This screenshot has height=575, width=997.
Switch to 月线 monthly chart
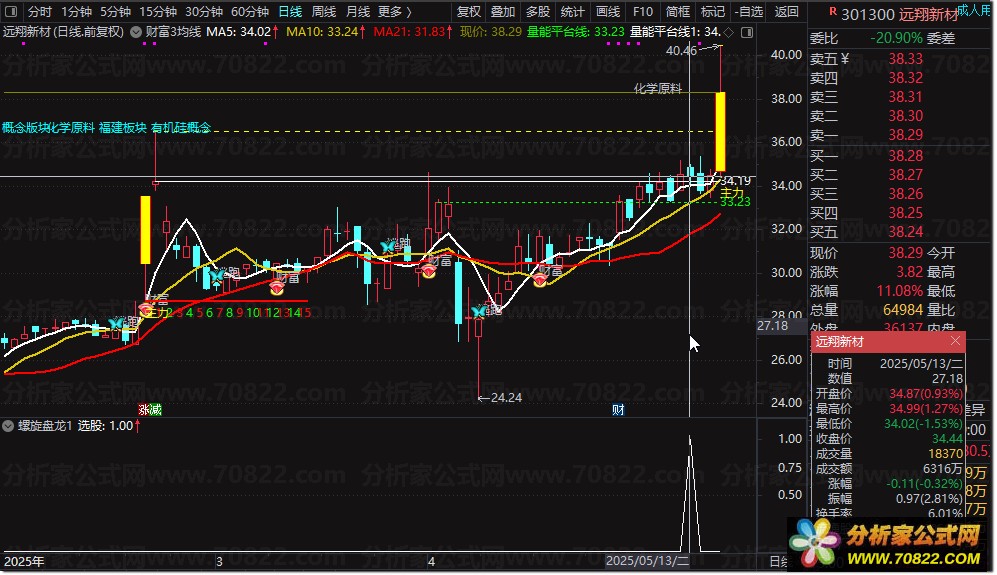(357, 11)
